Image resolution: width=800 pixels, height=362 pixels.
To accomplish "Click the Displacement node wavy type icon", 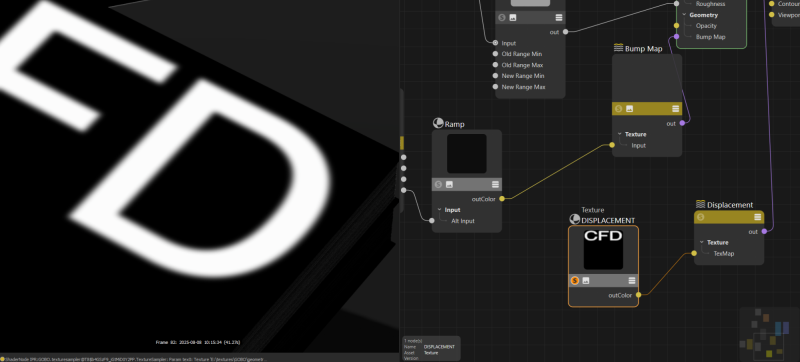I will (x=701, y=204).
